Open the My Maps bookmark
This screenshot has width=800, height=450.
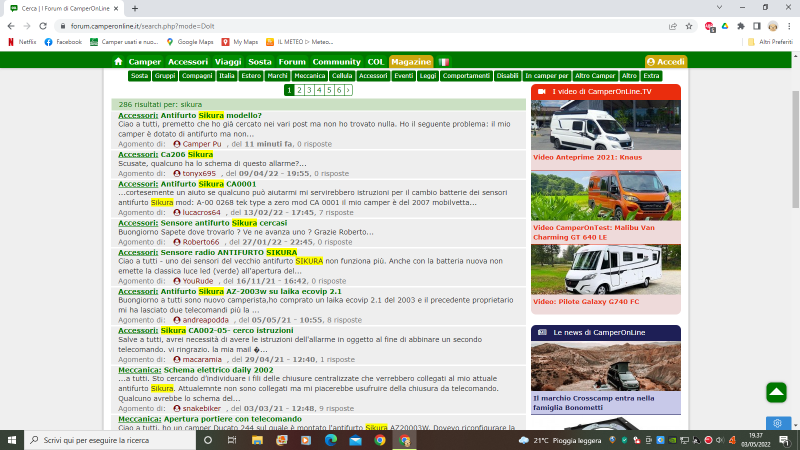[240, 42]
